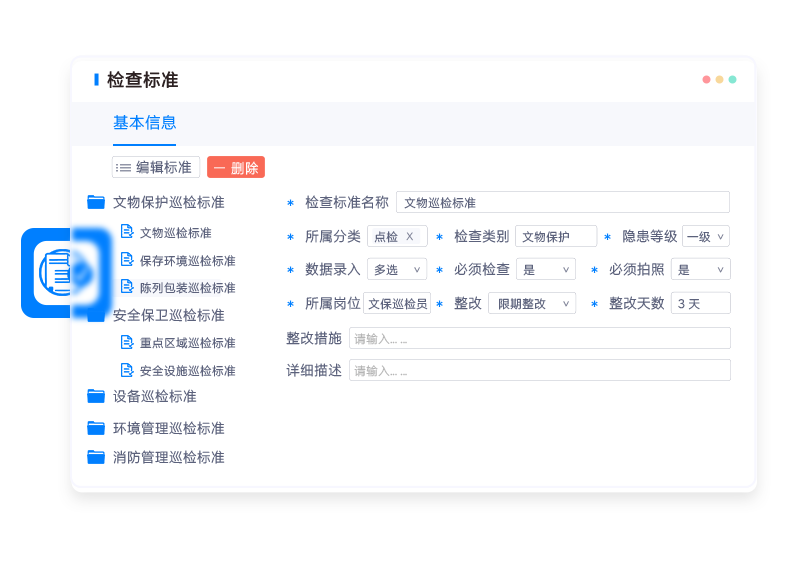Click the 安全设施巡检标准 document icon
The height and width of the screenshot is (567, 791).
[127, 370]
